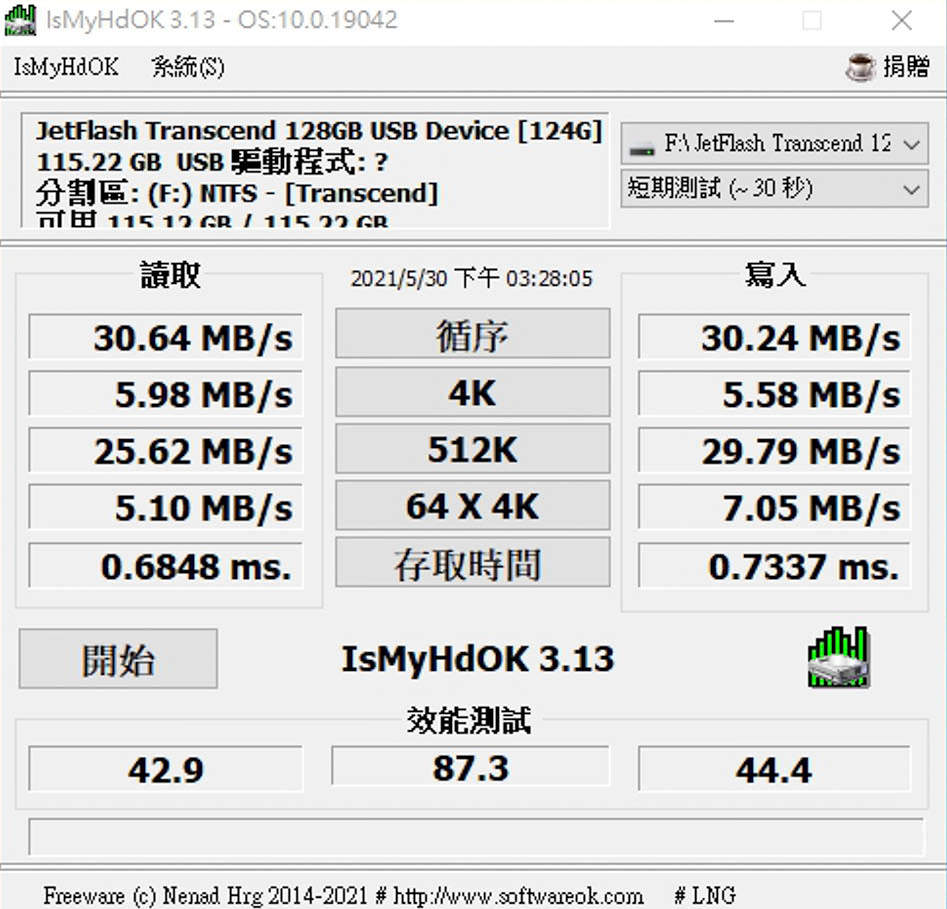This screenshot has width=947, height=909.
Task: Click the IsMyHdOK 3.13 version label
Action: (478, 658)
